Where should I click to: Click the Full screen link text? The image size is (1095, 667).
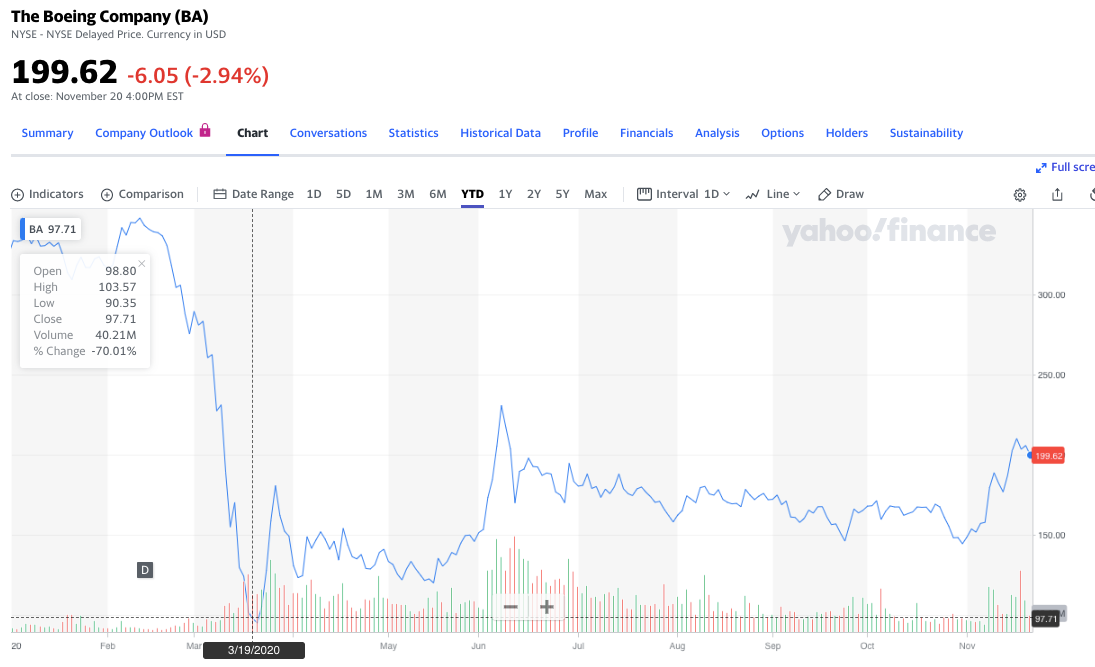tap(1073, 167)
